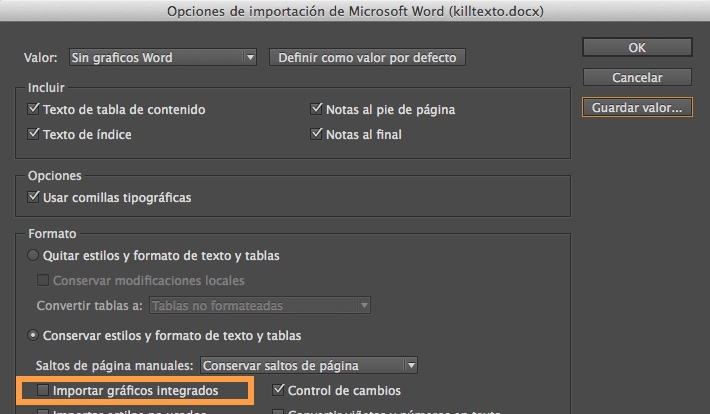This screenshot has width=710, height=414.
Task: Expand Saltos de página manuales dropdown
Action: pos(309,365)
